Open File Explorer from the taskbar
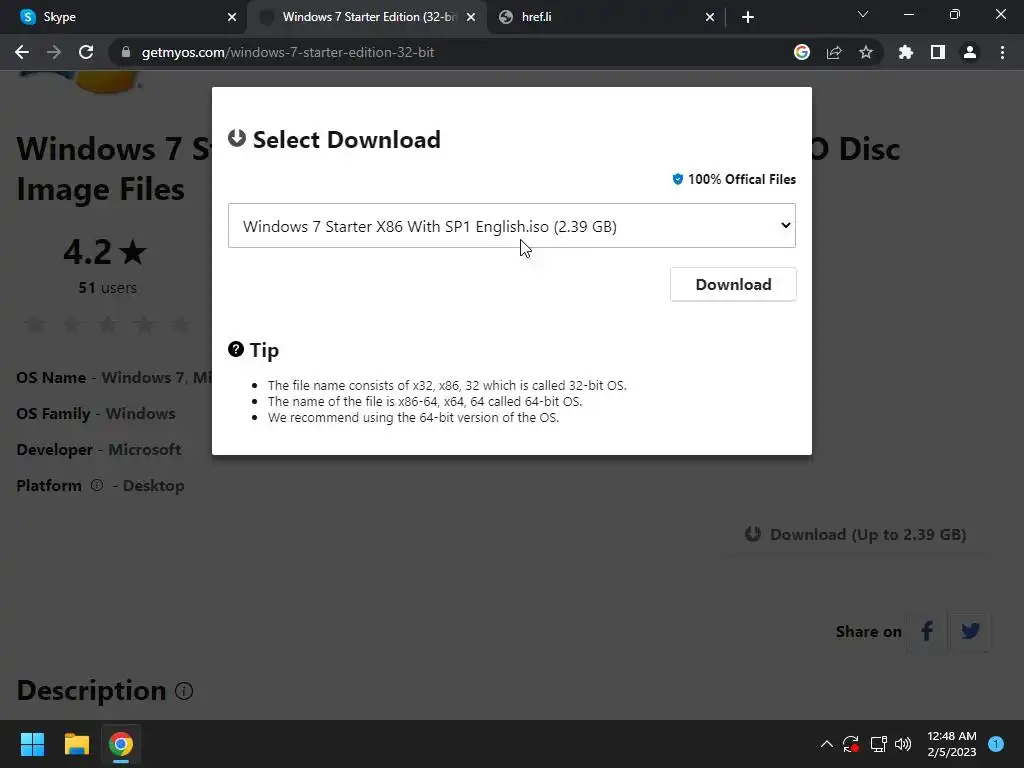This screenshot has width=1024, height=768. click(76, 744)
